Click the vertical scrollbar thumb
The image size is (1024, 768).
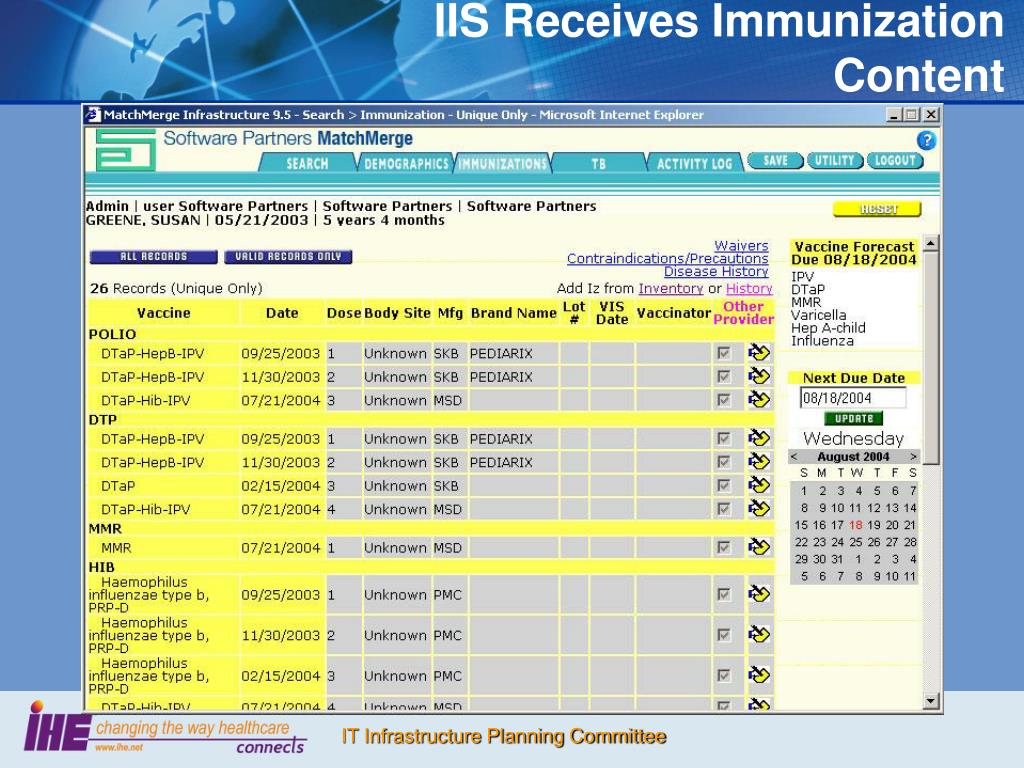(931, 359)
